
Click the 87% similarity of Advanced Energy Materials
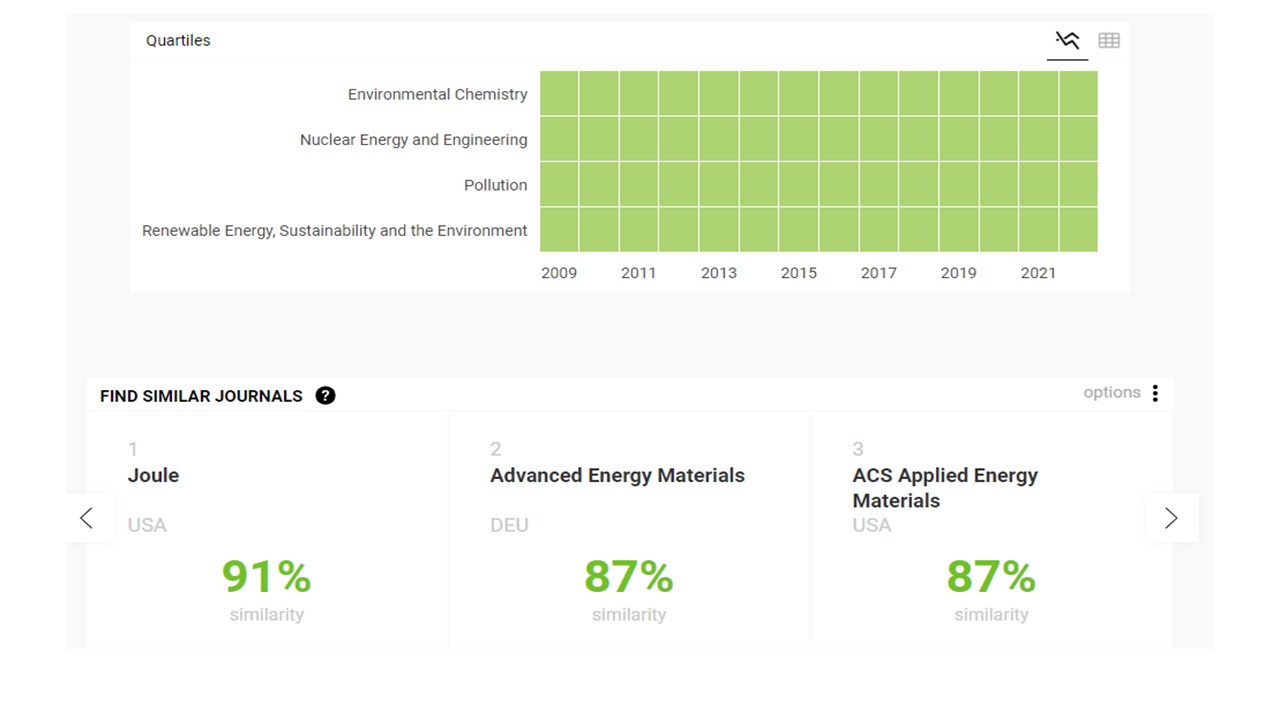[628, 577]
